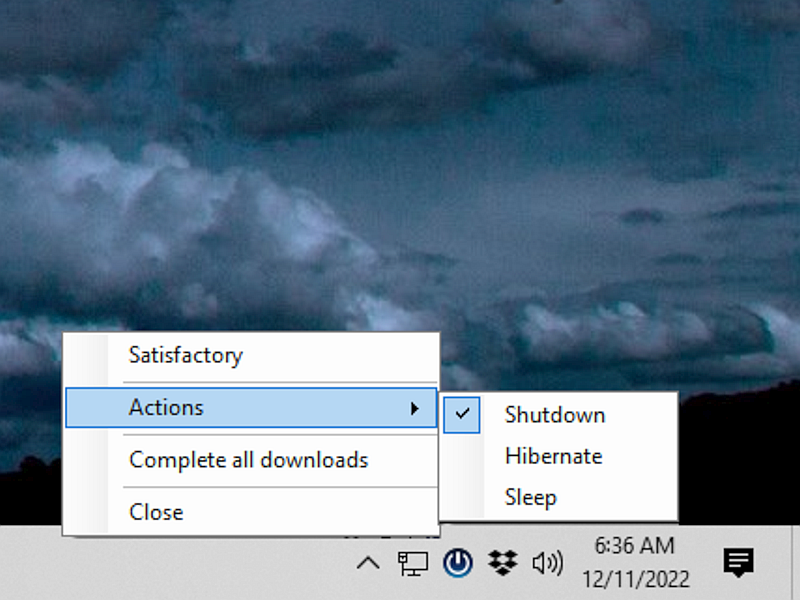Click the blue power tray icon

458,563
